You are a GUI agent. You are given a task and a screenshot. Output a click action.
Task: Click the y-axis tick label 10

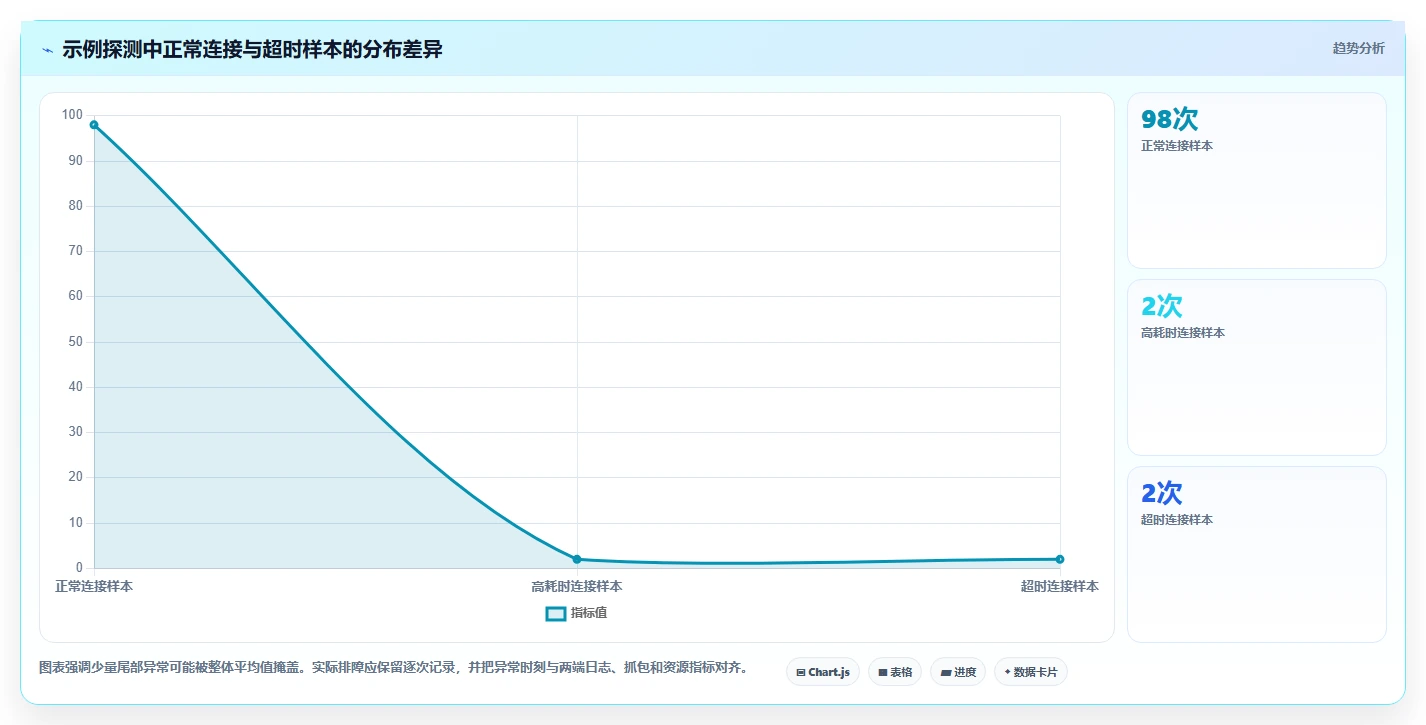click(76, 523)
